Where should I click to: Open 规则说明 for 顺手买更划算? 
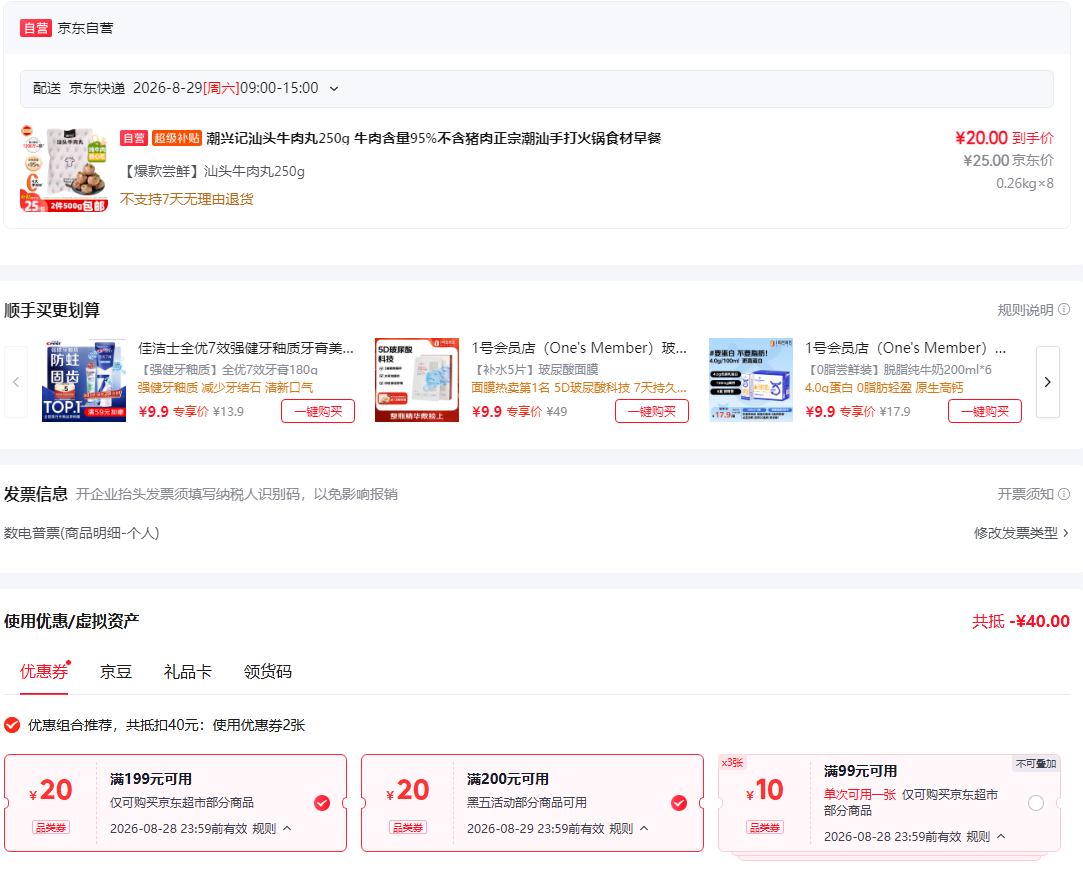point(1025,310)
